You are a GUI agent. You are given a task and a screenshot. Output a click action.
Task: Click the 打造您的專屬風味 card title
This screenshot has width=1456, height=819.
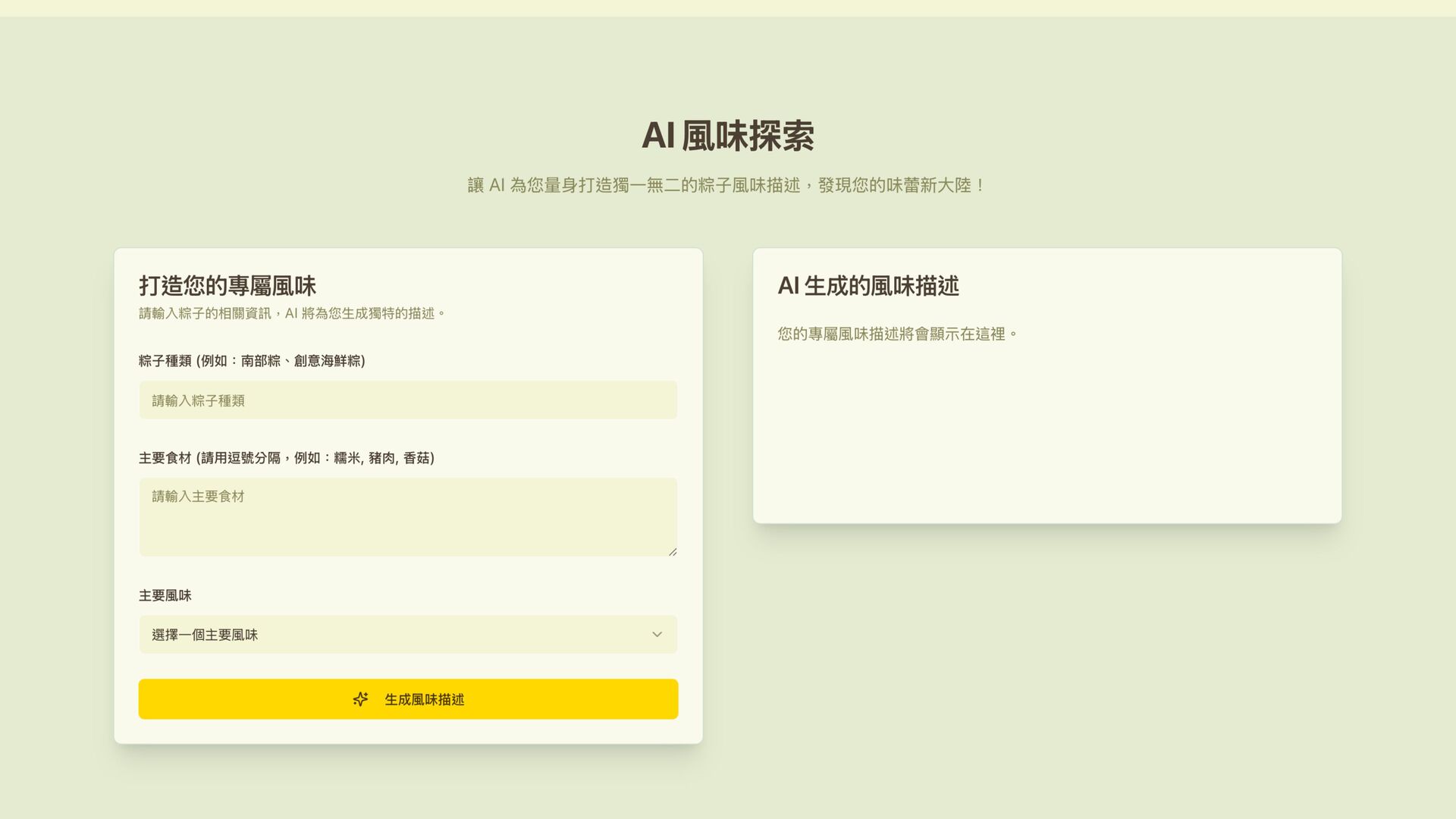[227, 286]
